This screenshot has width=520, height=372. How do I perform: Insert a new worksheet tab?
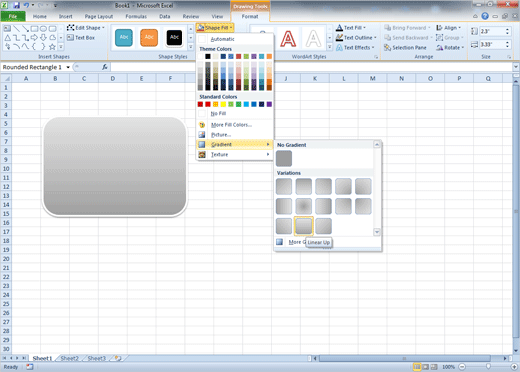pos(118,358)
